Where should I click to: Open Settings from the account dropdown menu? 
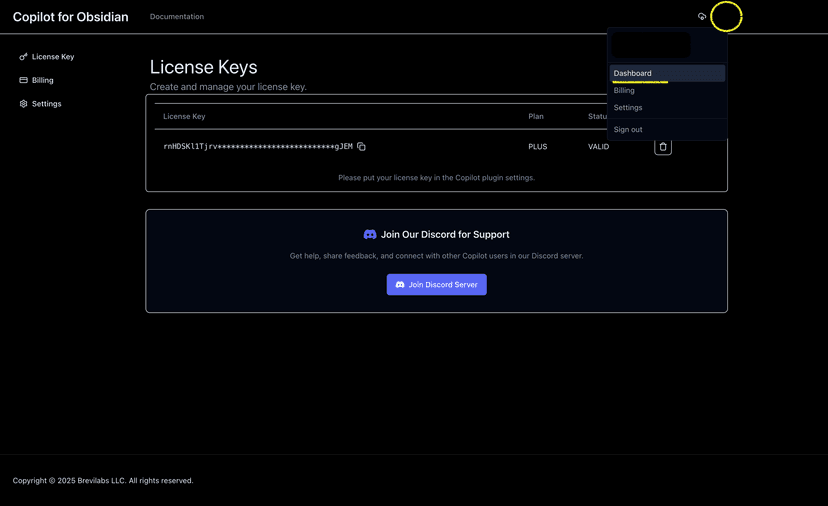click(628, 107)
